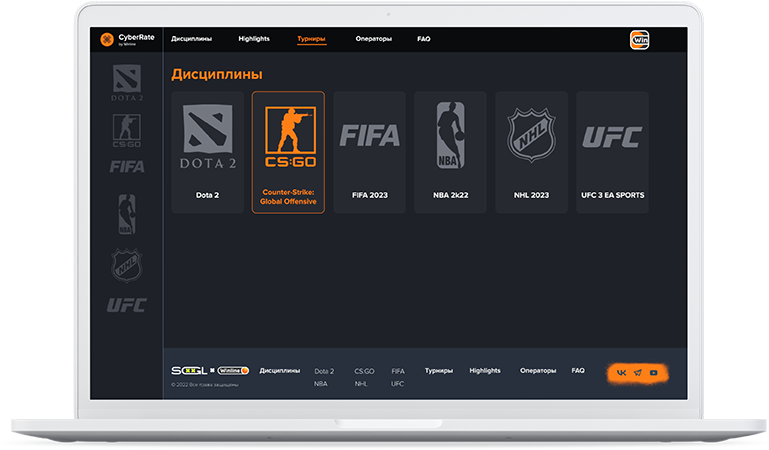The image size is (769, 450).
Task: Click the Winline logo in footer
Action: [x=233, y=371]
